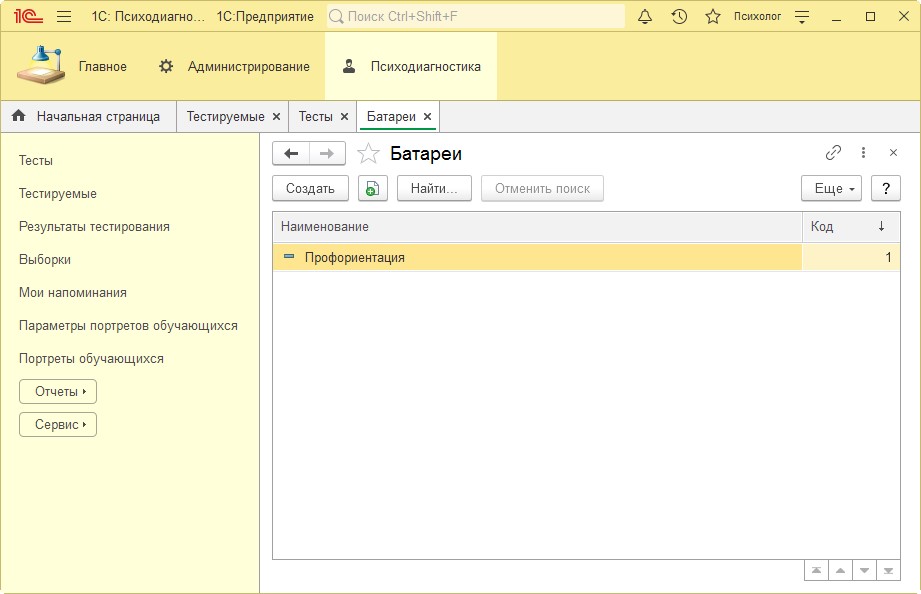Get link to the Батареи list

(x=833, y=153)
